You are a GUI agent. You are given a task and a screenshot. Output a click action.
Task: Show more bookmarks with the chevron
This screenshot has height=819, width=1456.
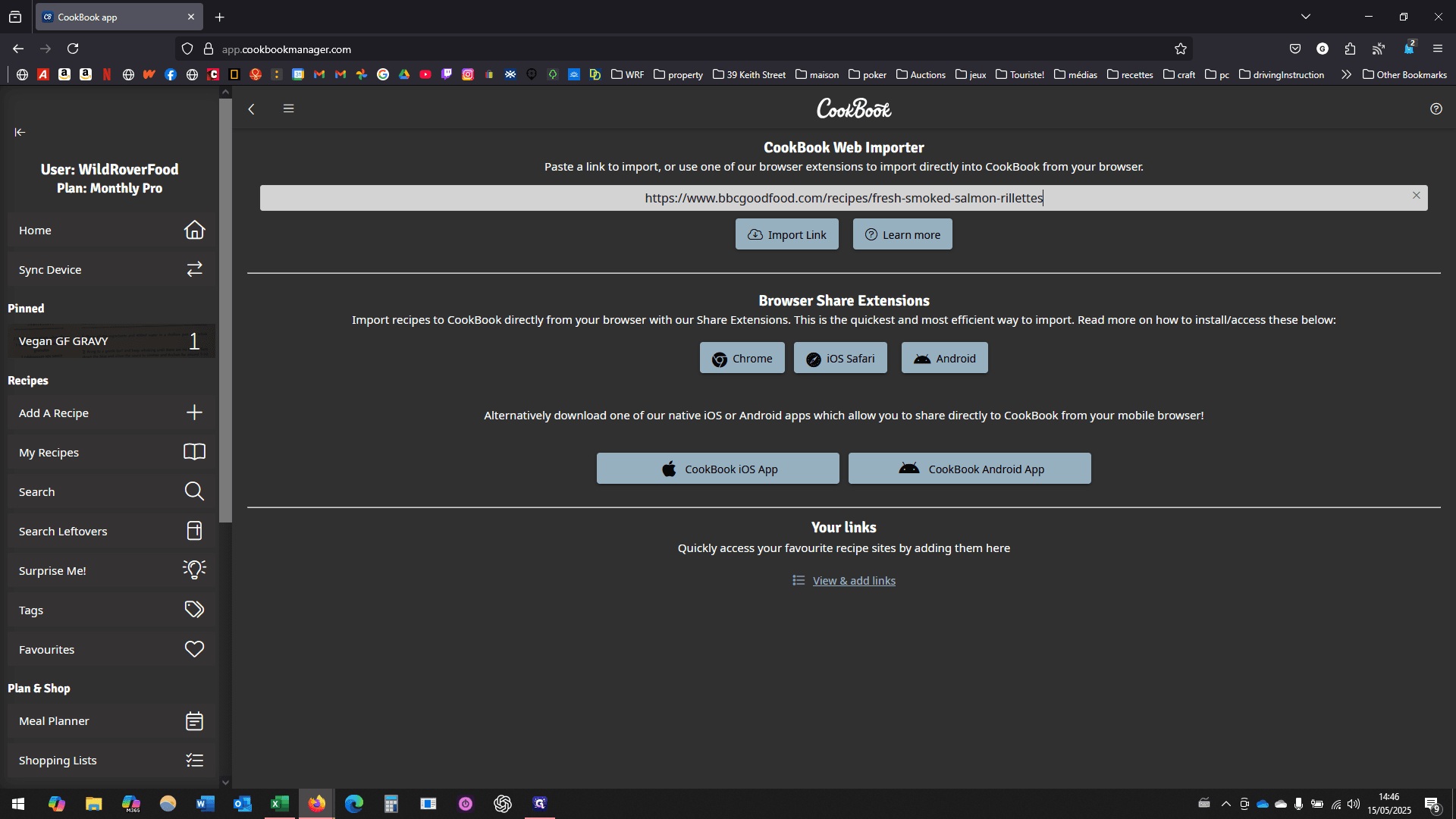[1346, 74]
